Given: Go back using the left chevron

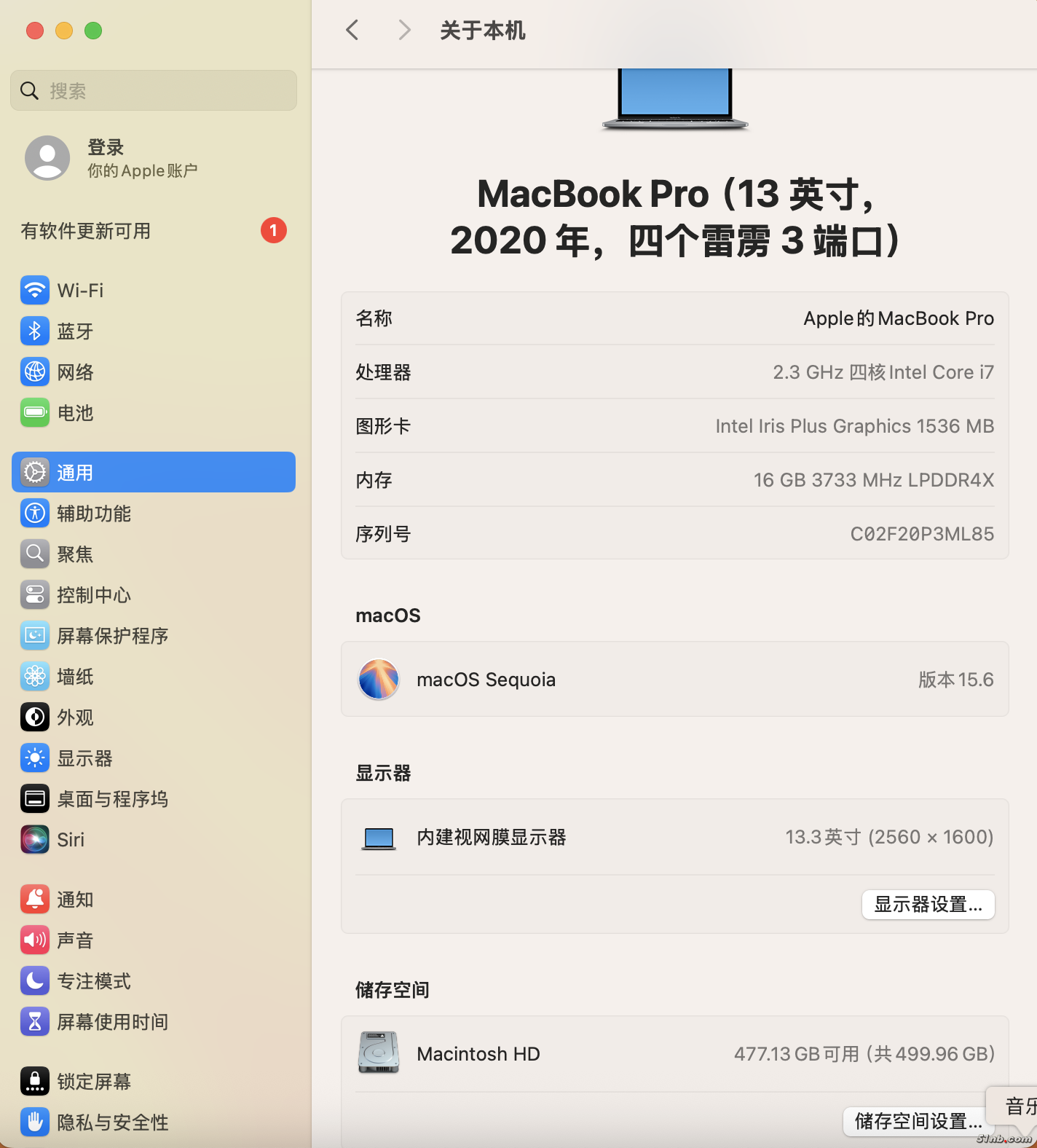Looking at the screenshot, I should (352, 30).
